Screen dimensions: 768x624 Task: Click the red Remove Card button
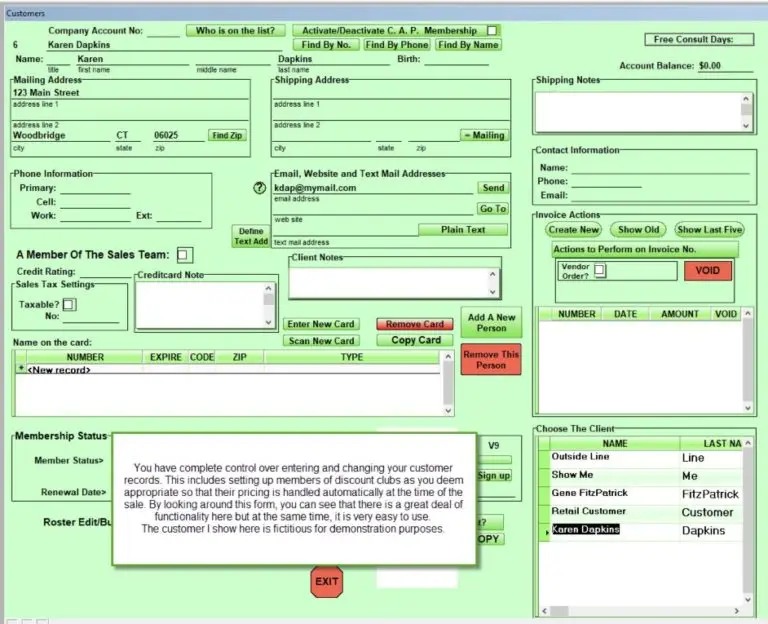click(415, 324)
